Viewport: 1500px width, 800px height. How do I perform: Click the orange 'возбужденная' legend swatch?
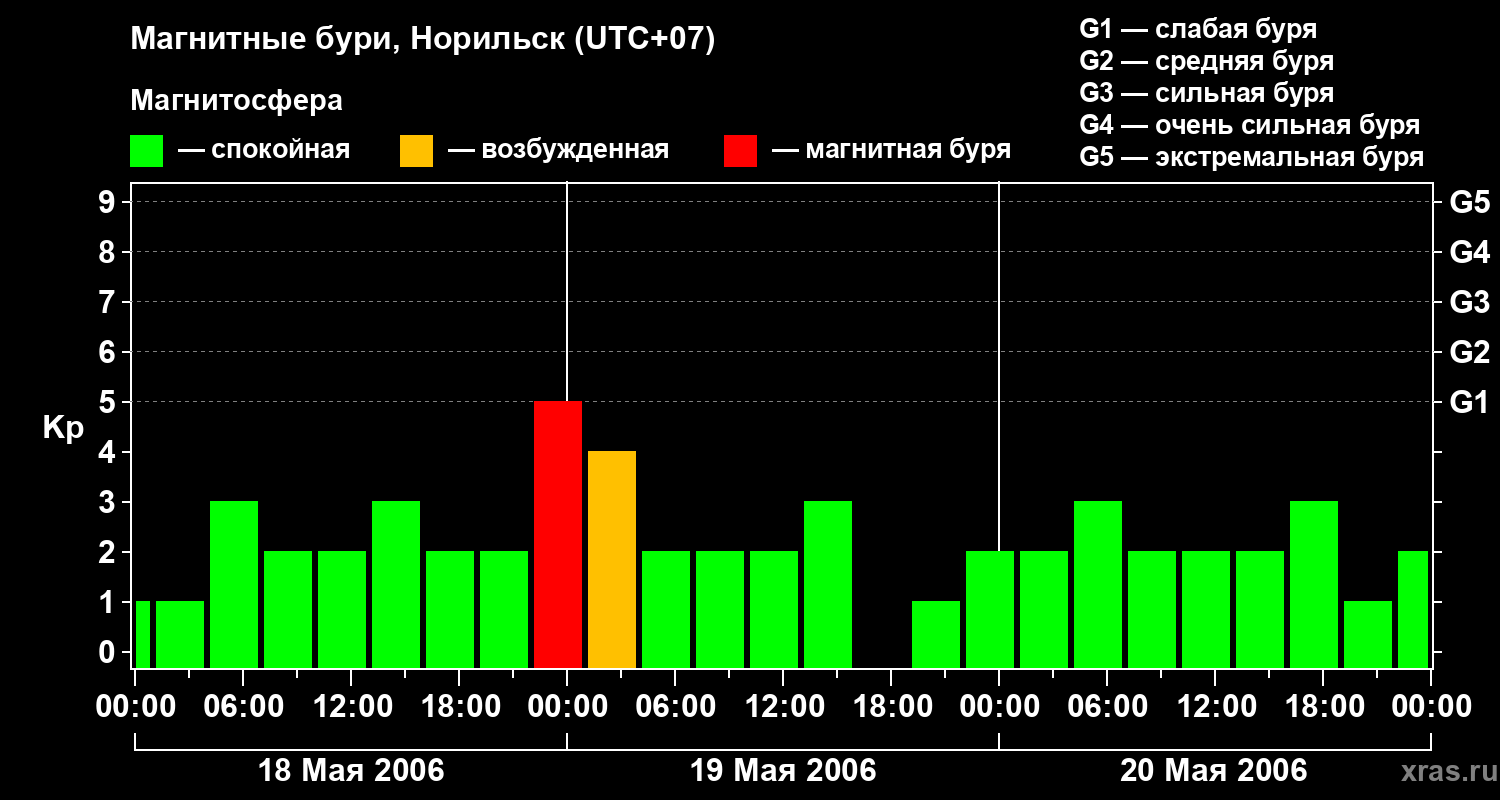pyautogui.click(x=417, y=151)
